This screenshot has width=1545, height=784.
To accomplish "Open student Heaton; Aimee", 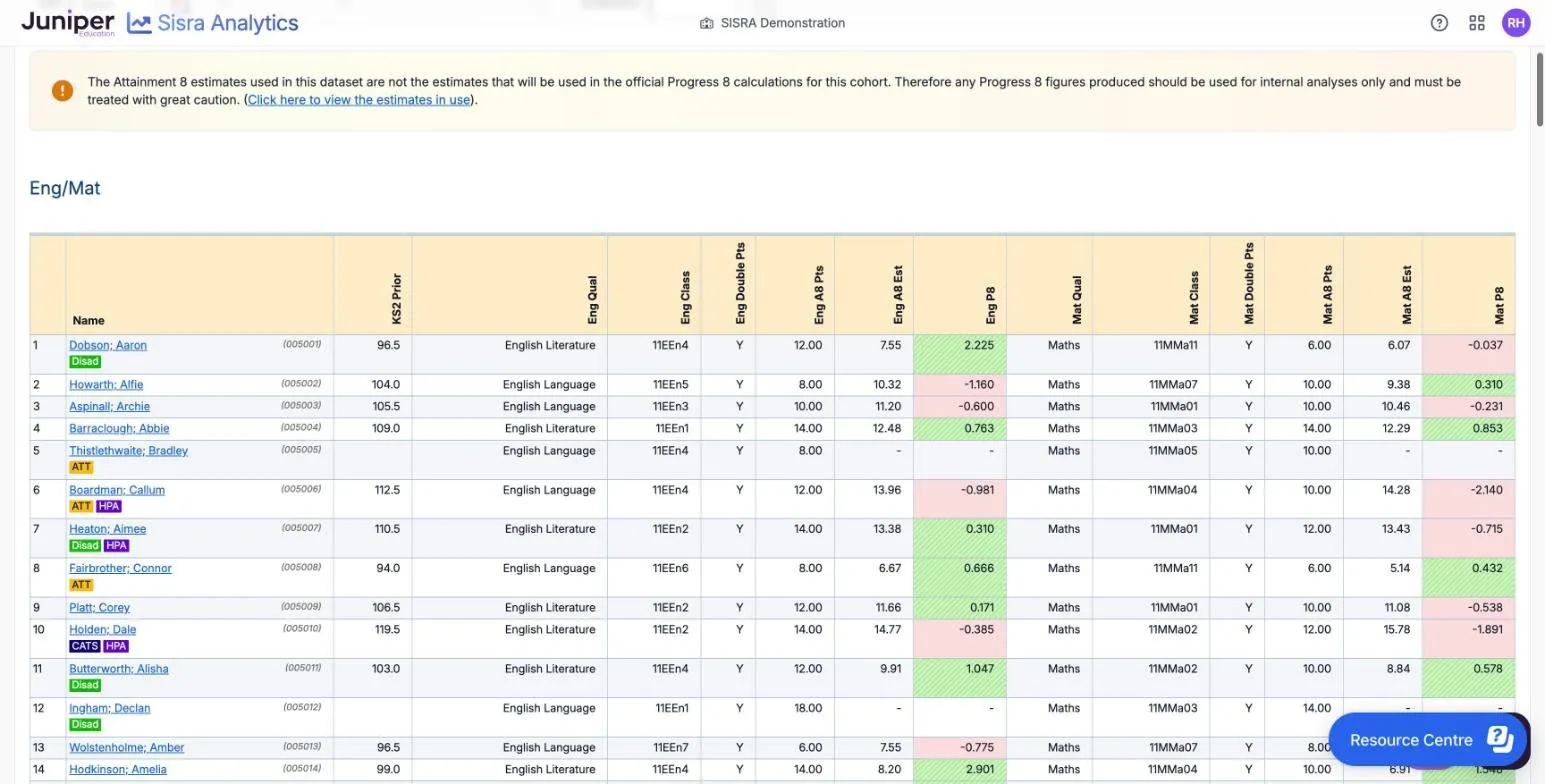I will pyautogui.click(x=107, y=529).
